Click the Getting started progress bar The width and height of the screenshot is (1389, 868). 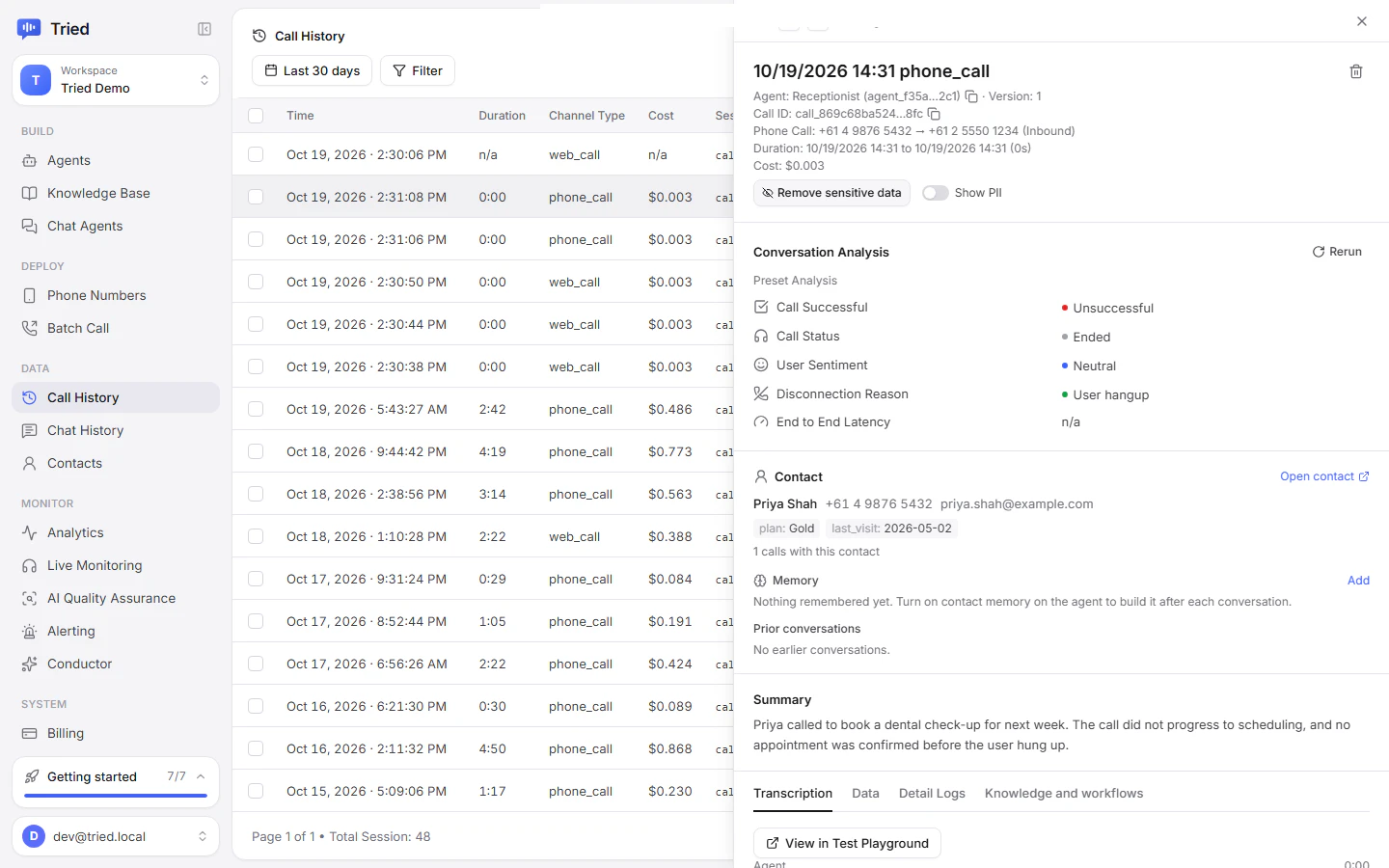point(116,796)
